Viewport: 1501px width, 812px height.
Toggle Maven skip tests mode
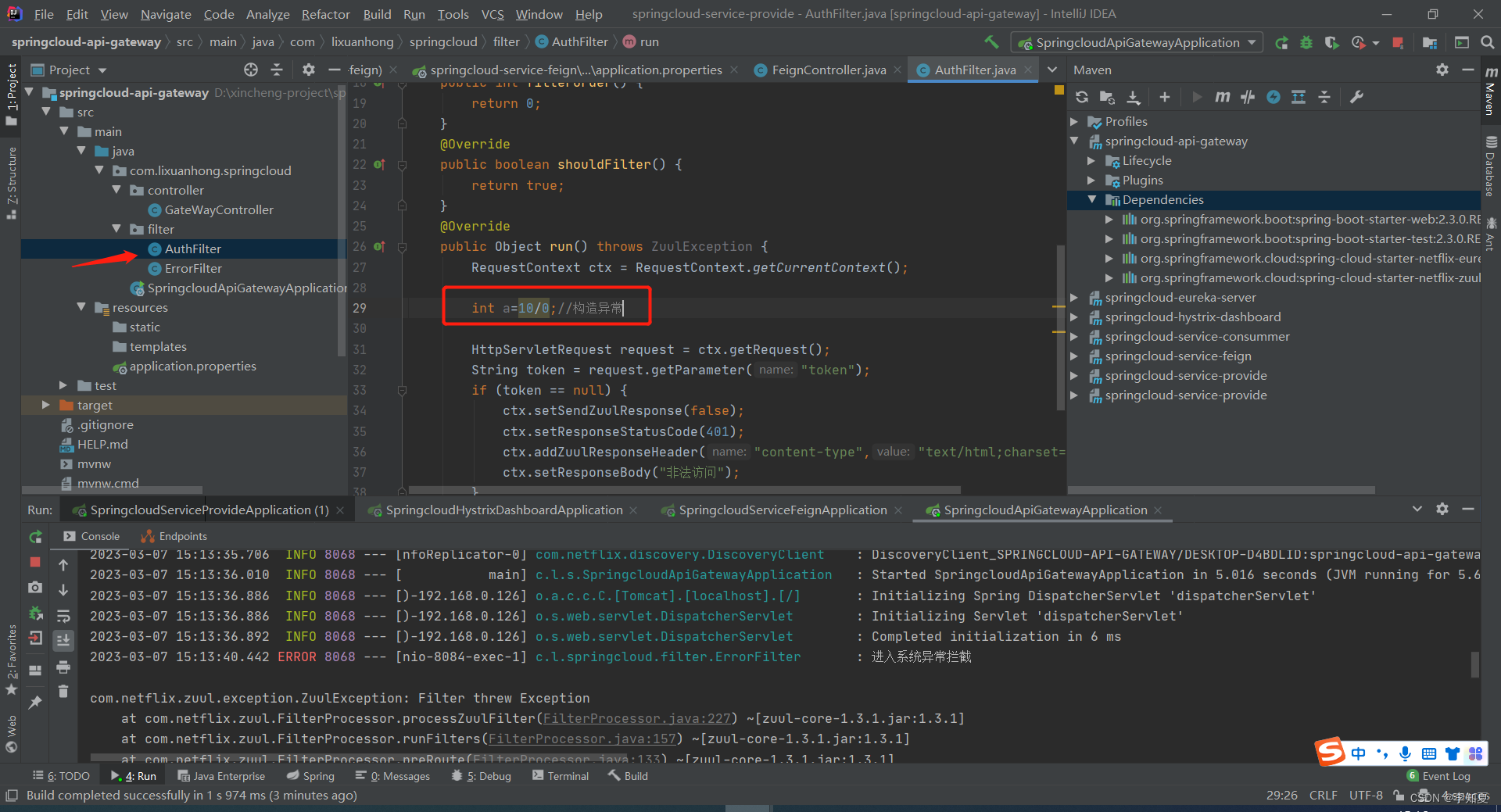1274,97
